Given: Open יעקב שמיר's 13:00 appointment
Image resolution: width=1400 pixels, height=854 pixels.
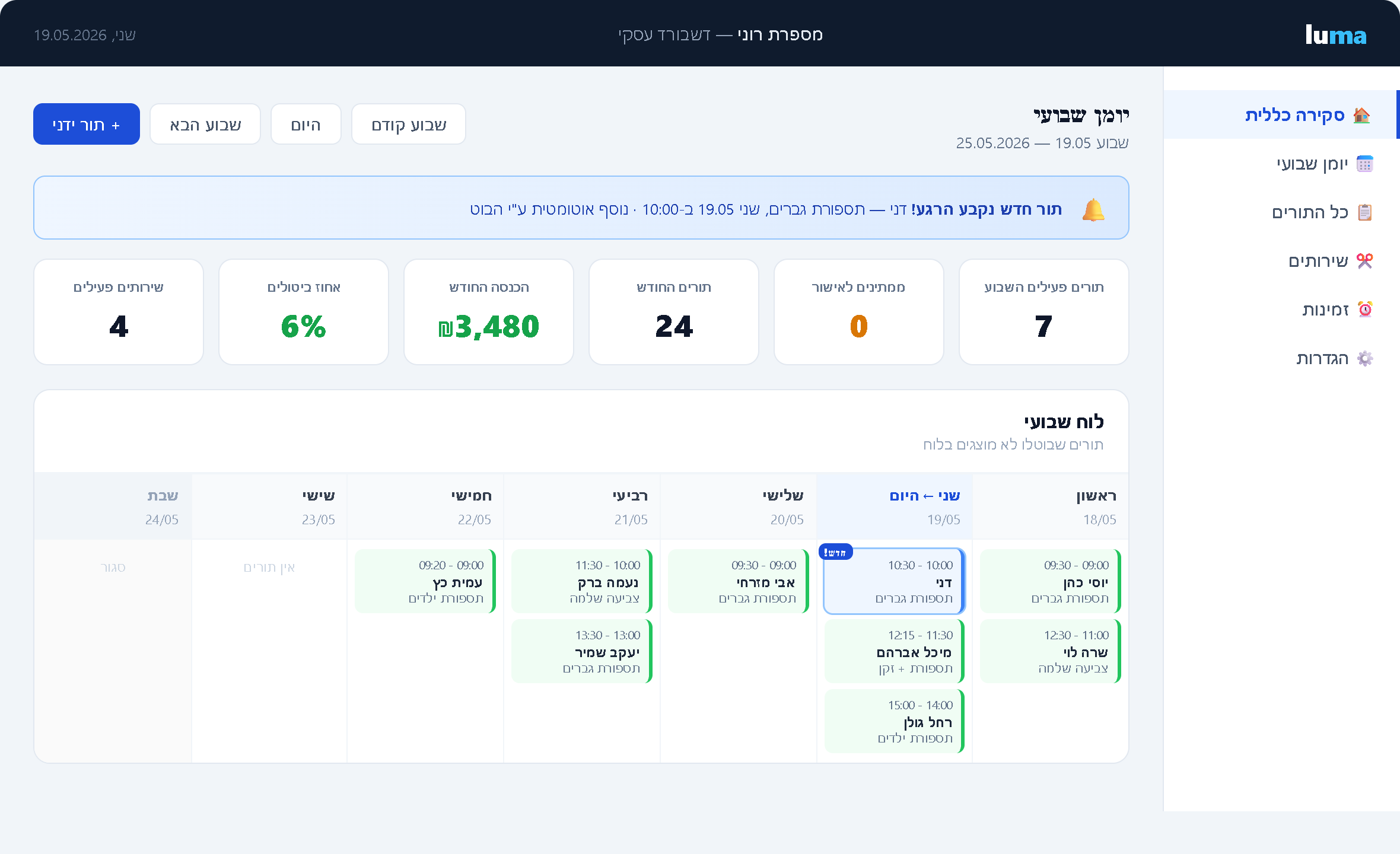Looking at the screenshot, I should click(x=582, y=651).
